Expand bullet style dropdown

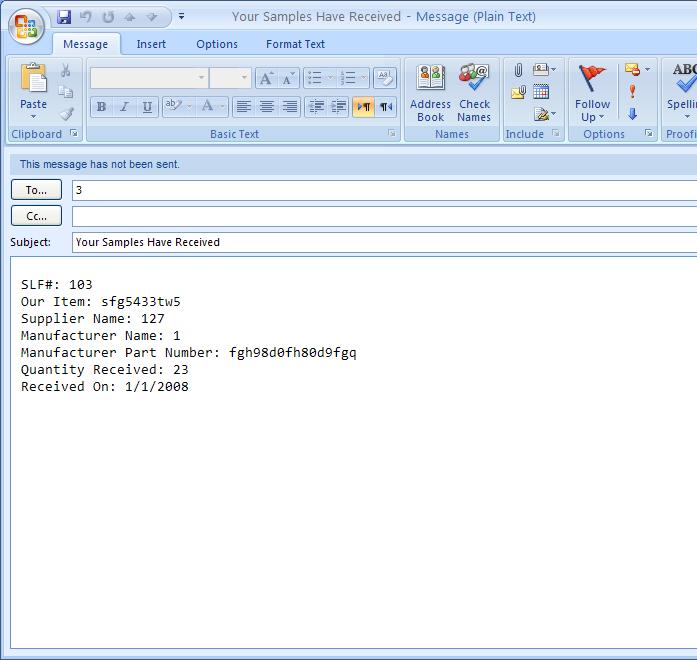(330, 78)
